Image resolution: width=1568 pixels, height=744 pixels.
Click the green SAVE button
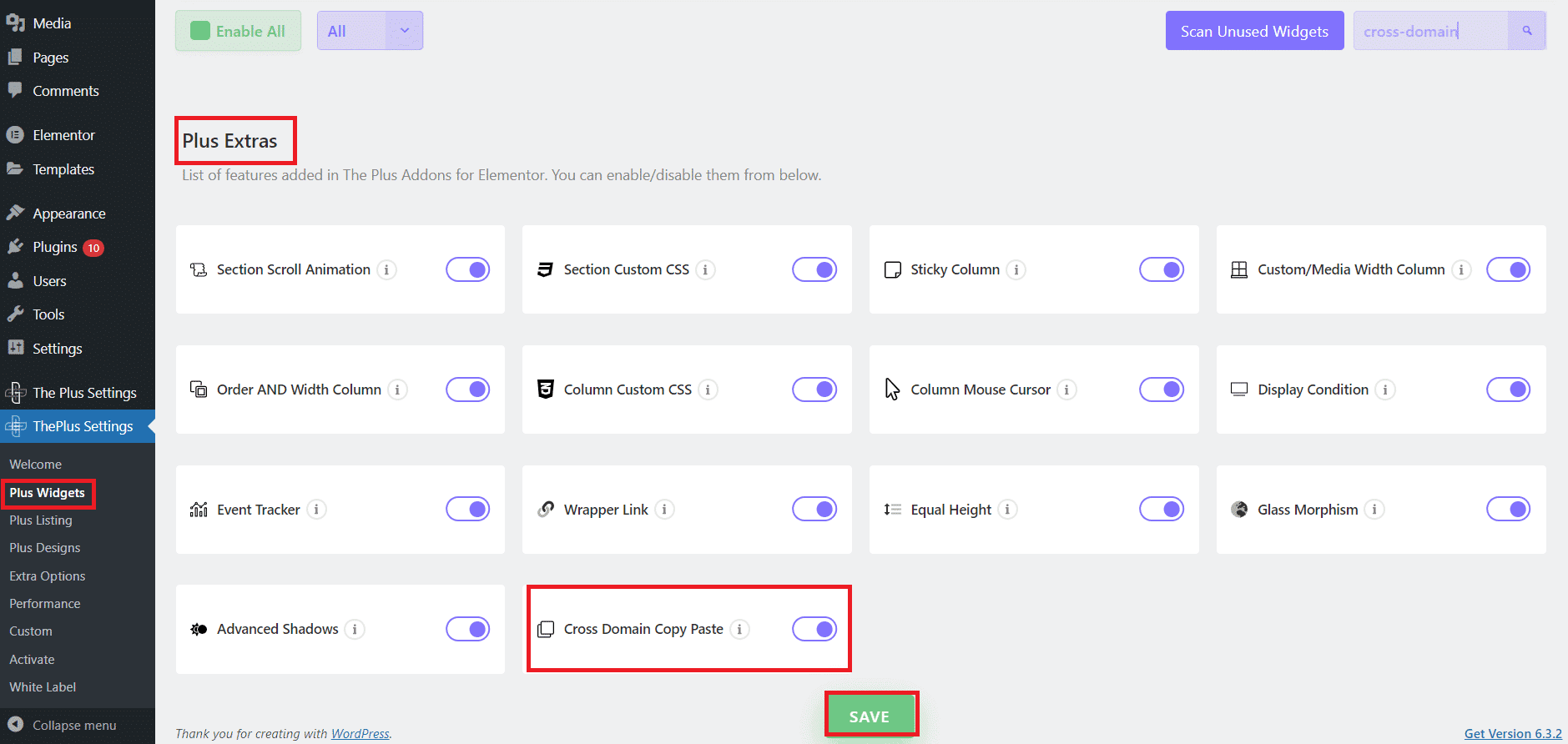click(870, 716)
